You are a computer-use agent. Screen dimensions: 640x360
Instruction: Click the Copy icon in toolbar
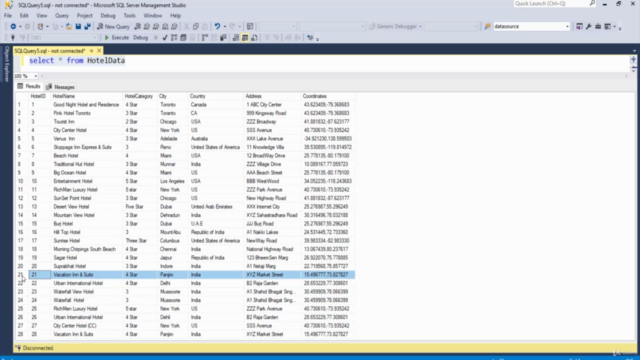tap(196, 26)
